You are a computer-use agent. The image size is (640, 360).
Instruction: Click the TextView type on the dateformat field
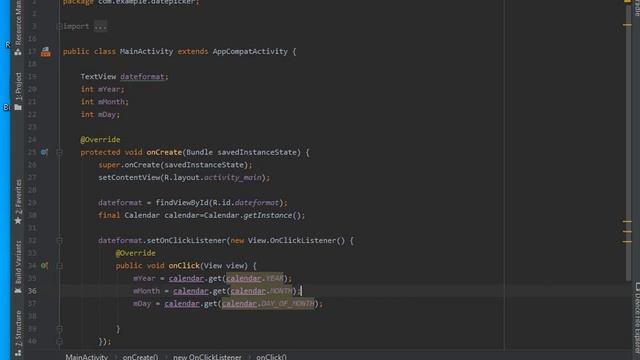98,77
